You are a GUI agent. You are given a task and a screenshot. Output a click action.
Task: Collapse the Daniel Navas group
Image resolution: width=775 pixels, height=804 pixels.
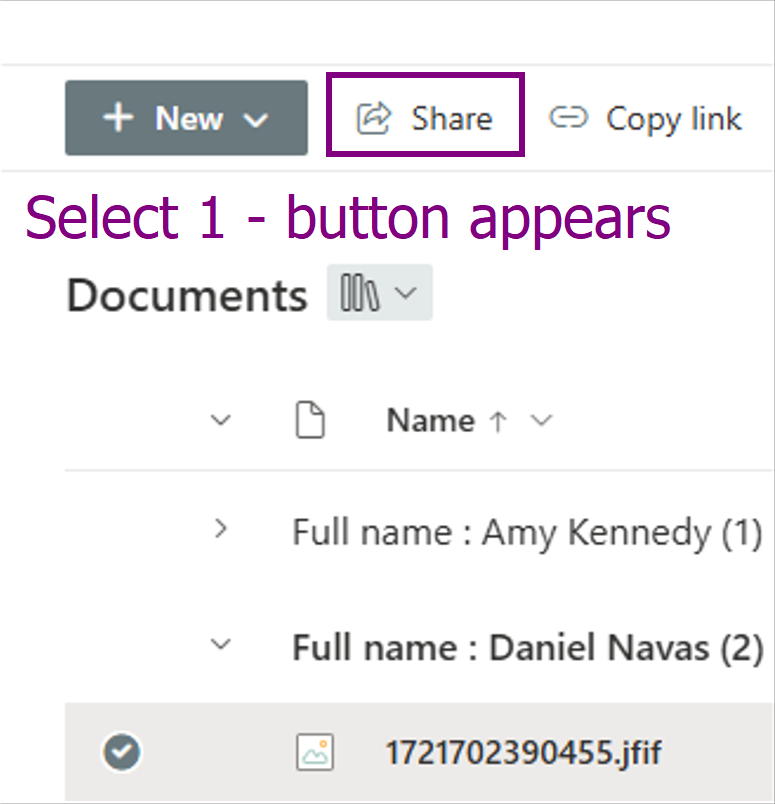(x=221, y=644)
